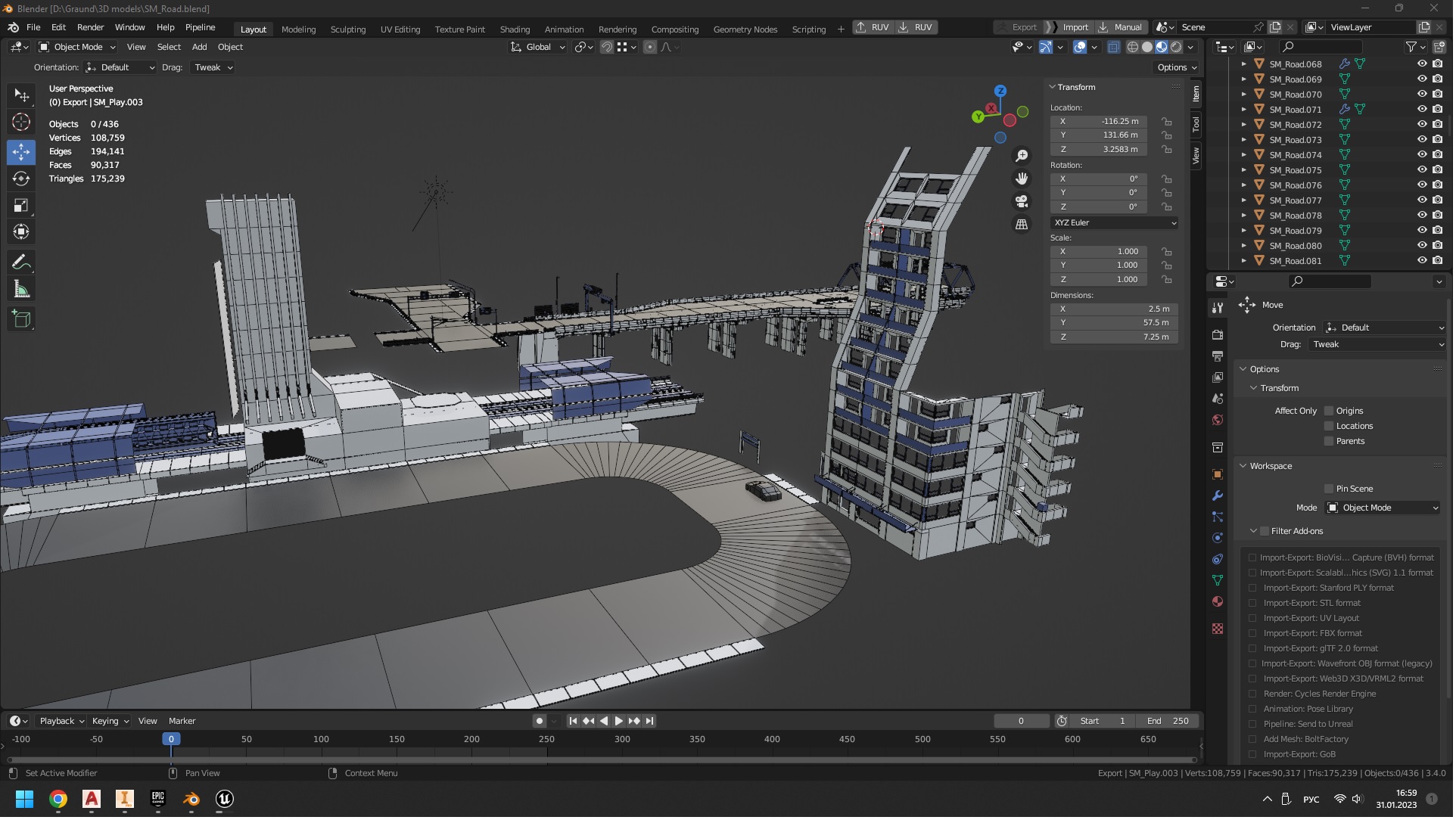The height and width of the screenshot is (820, 1456).
Task: Open the Global transform orientation dropdown
Action: (539, 47)
